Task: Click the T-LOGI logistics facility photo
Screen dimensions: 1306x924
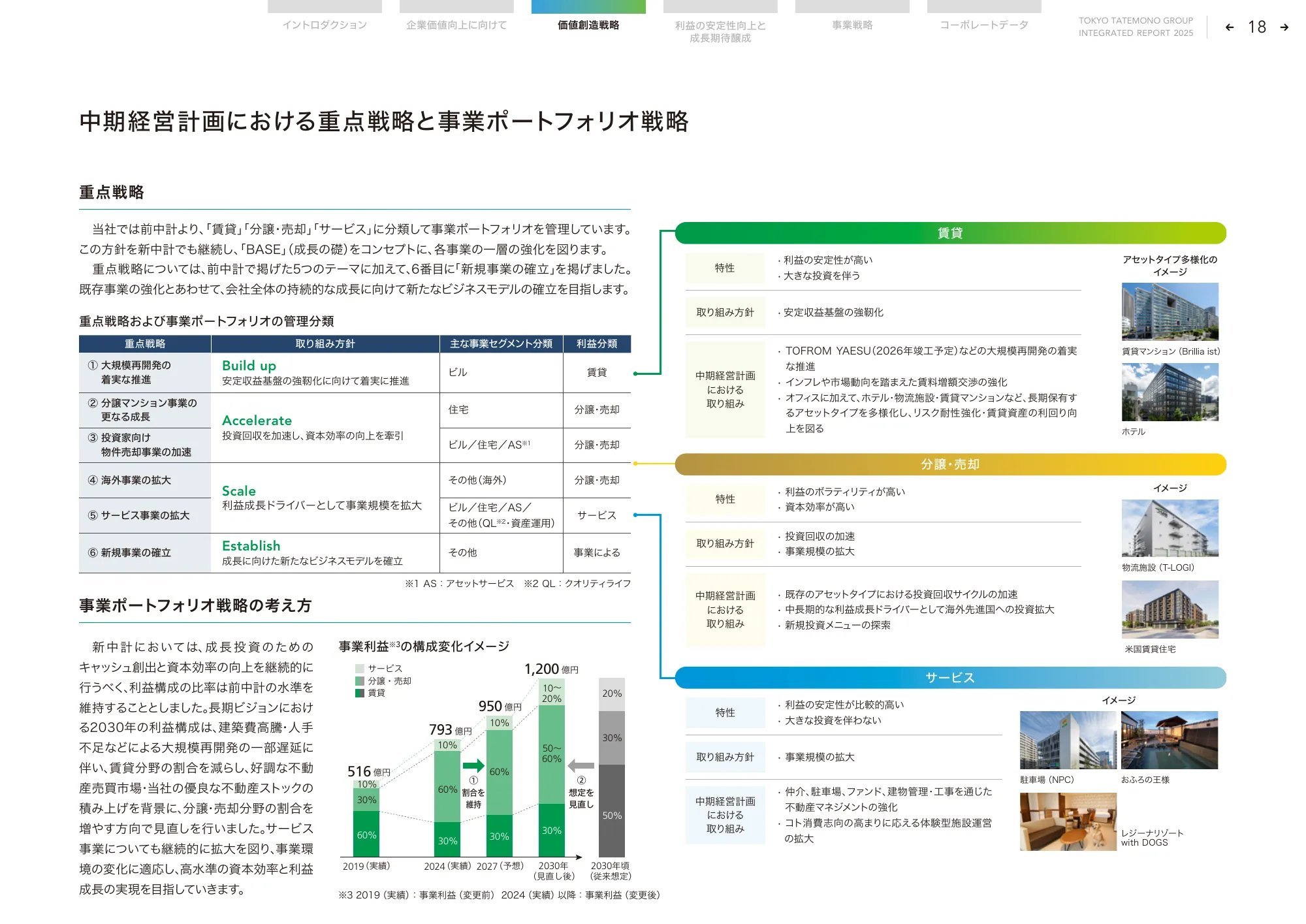Action: [1170, 528]
